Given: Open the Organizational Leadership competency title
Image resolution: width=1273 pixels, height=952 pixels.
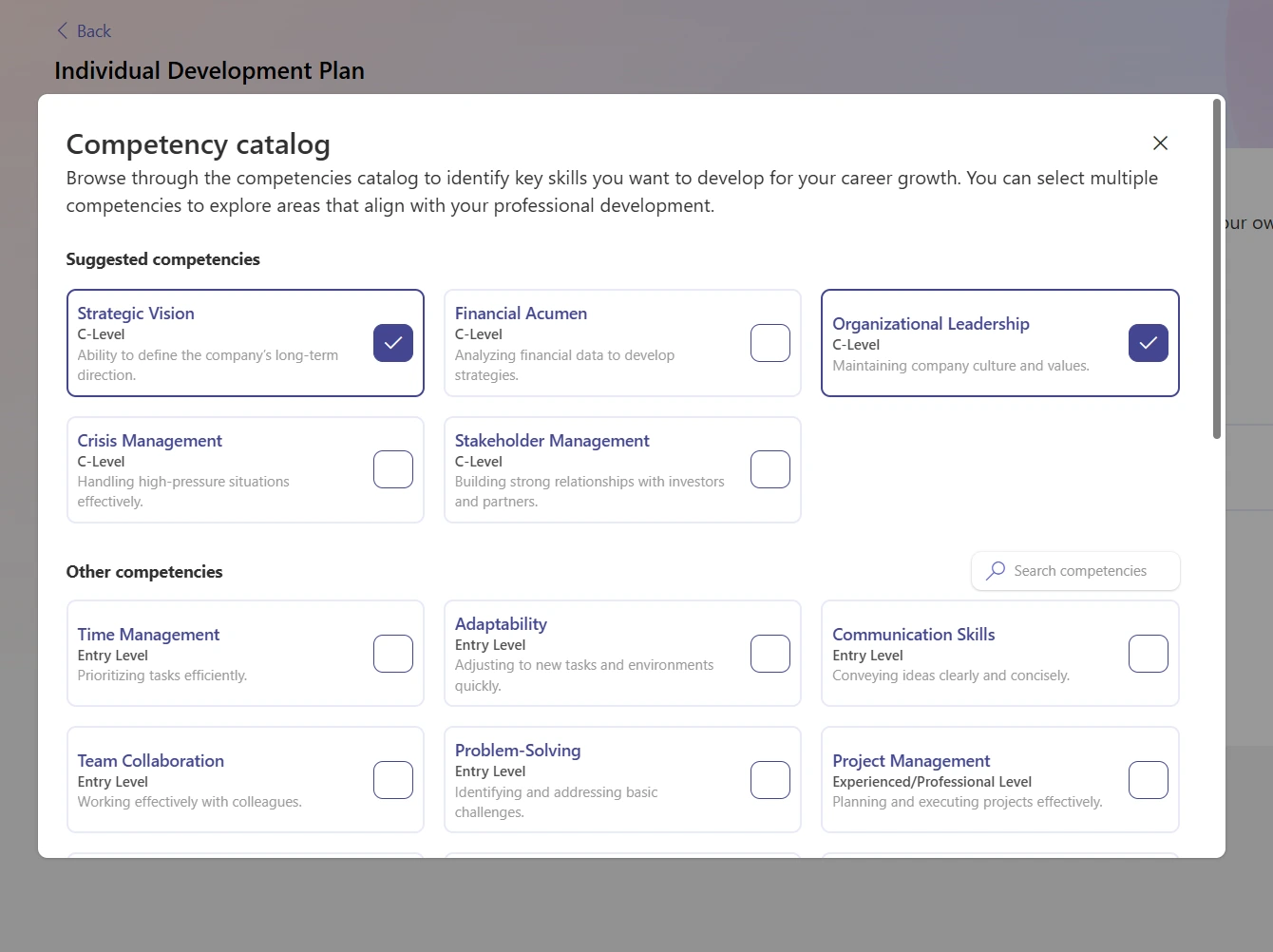Looking at the screenshot, I should click(x=931, y=324).
